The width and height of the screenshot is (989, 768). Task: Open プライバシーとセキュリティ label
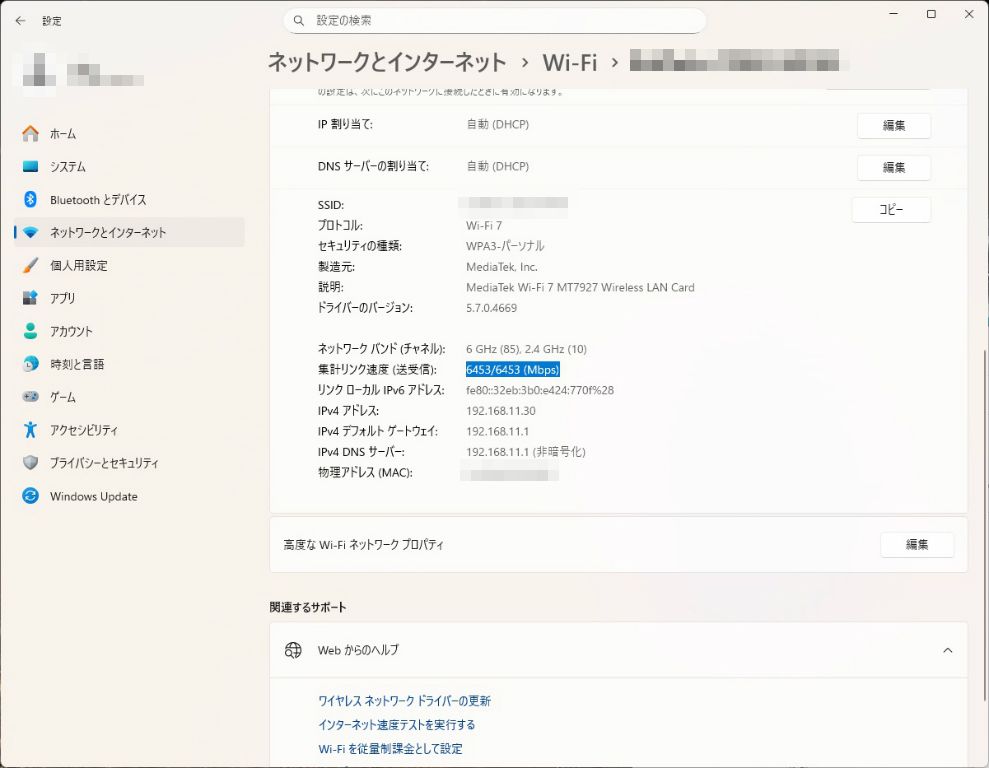(x=104, y=463)
